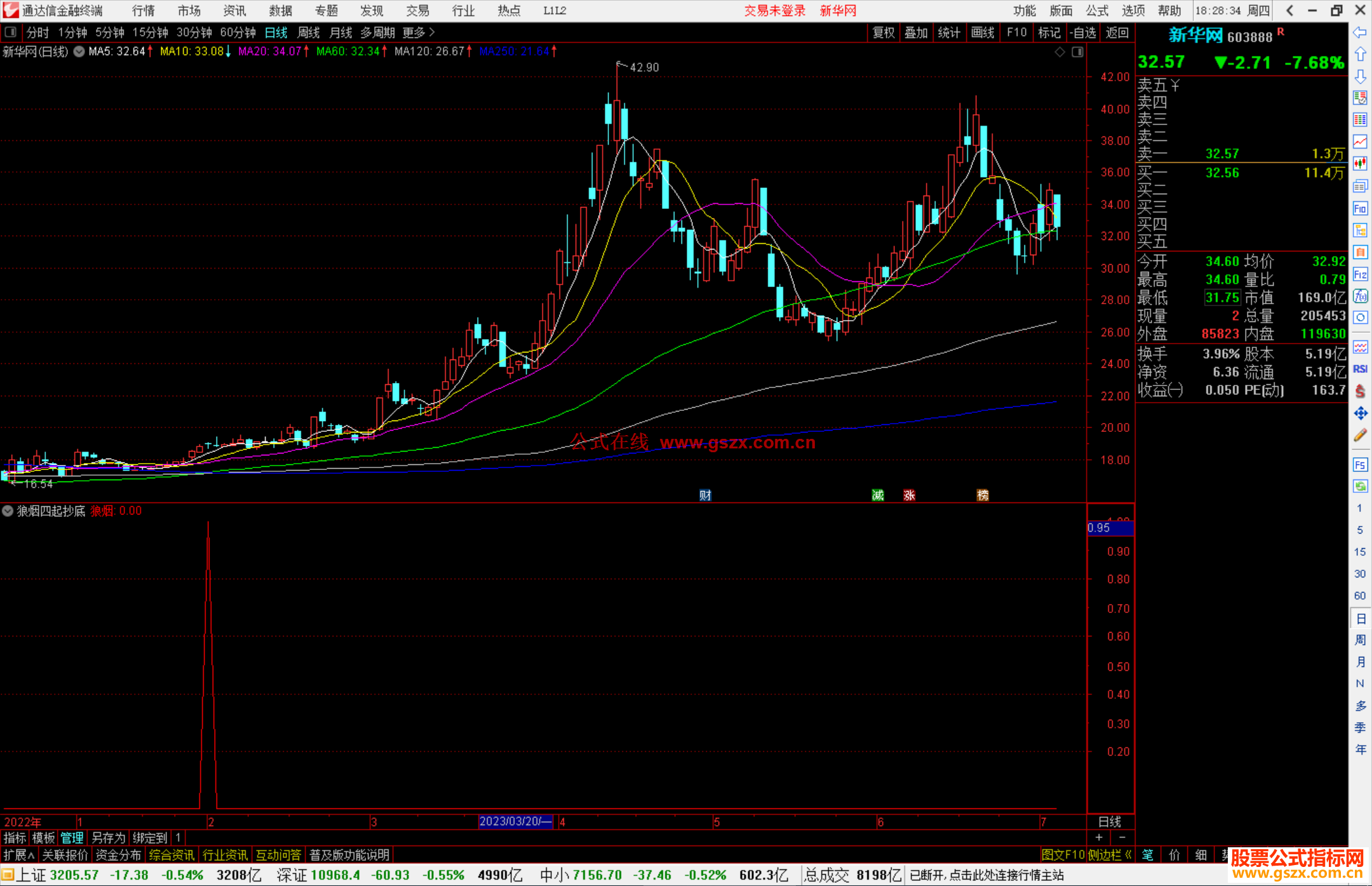Open the 公式 menu
Viewport: 1372px width, 886px height.
1097,11
